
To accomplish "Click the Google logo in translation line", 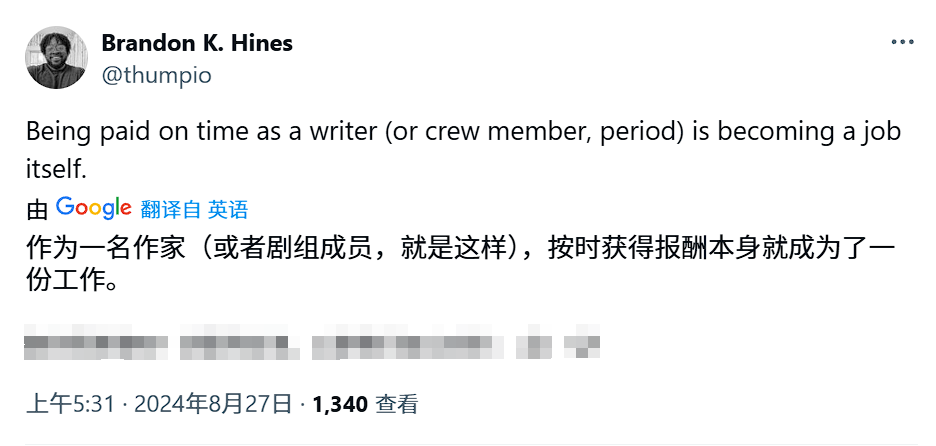I will [94, 208].
